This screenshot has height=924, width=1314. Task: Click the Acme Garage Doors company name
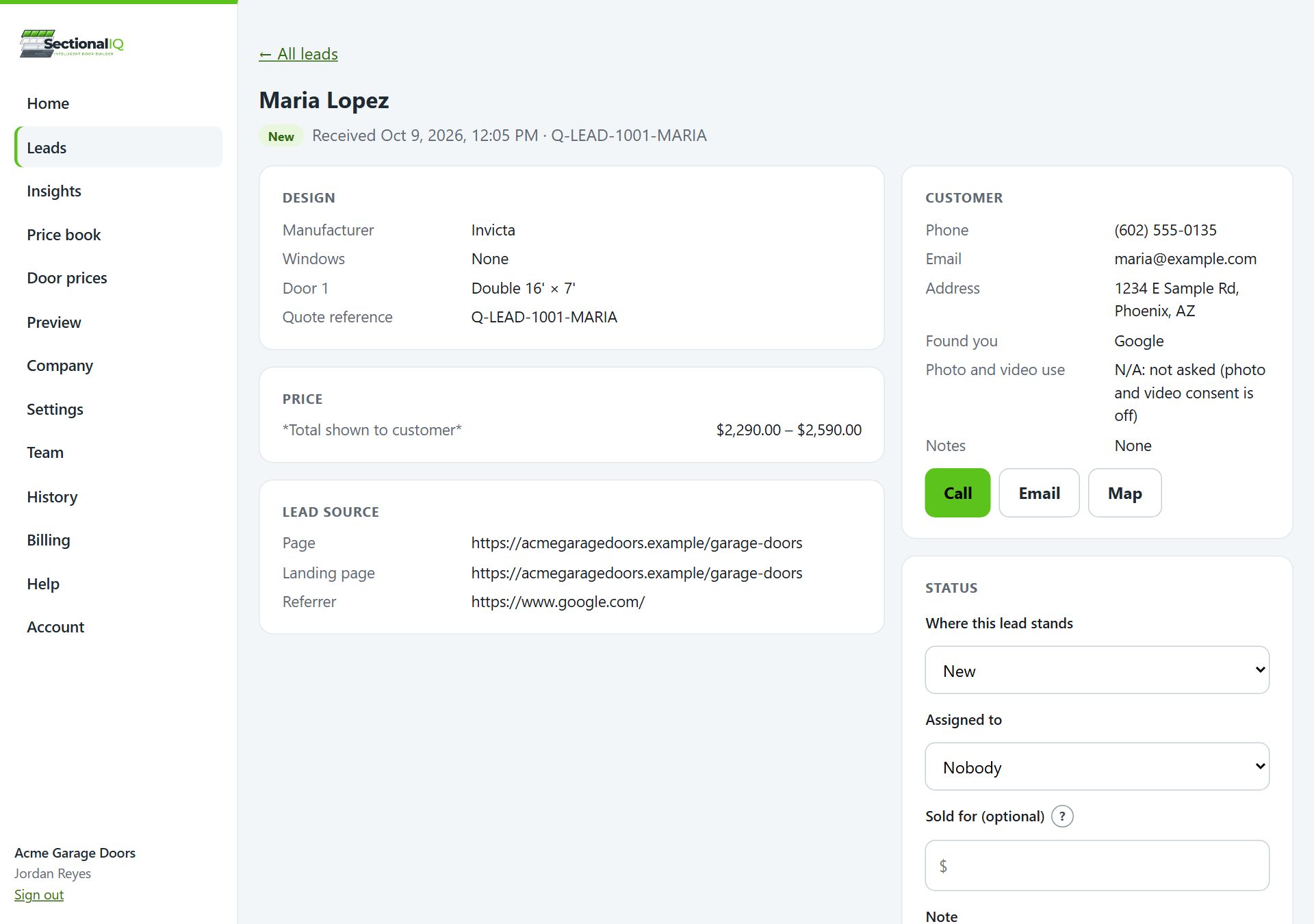75,853
